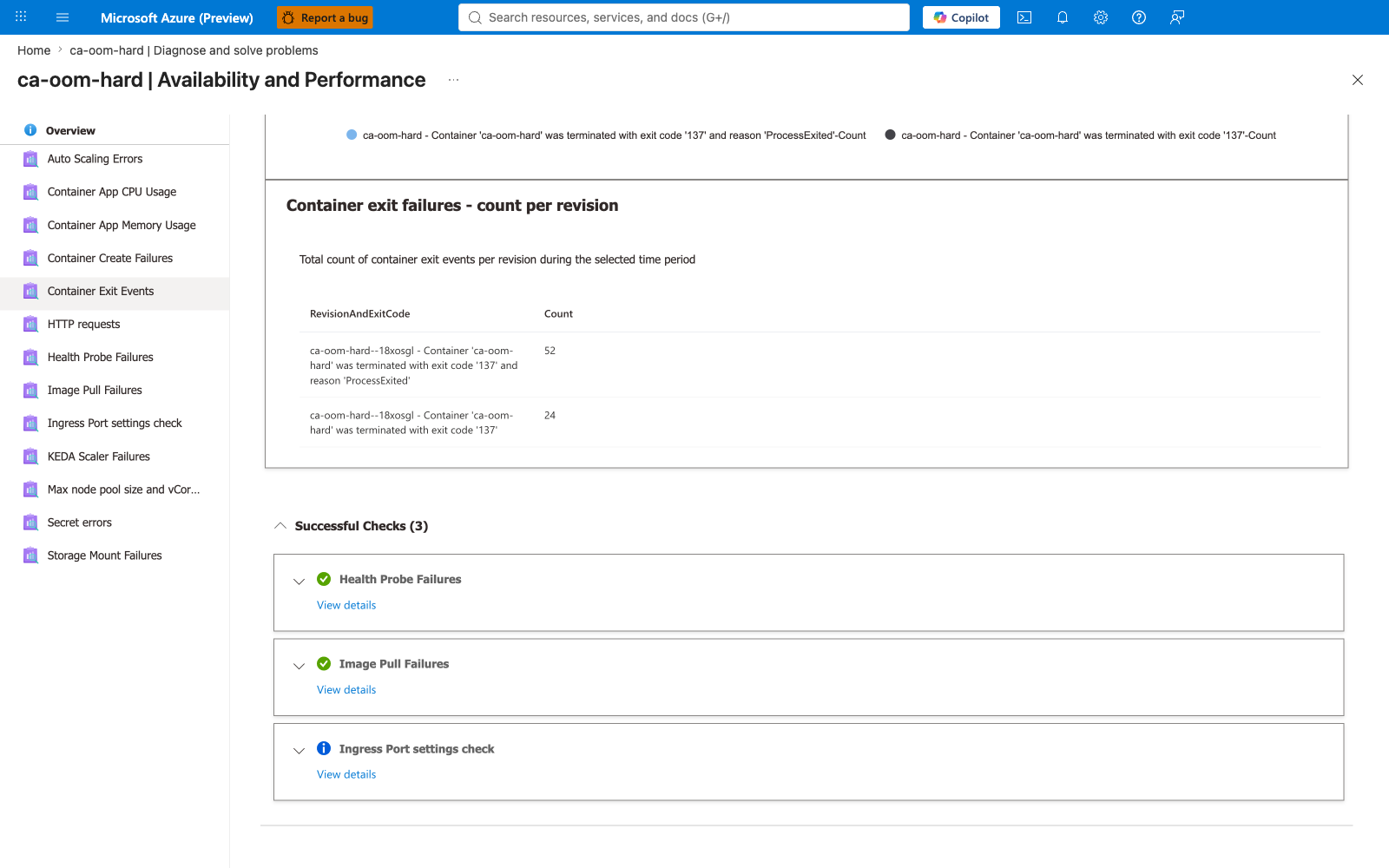1389x868 pixels.
Task: Click the RevisionAndExitCode column header
Action: pyautogui.click(x=359, y=314)
